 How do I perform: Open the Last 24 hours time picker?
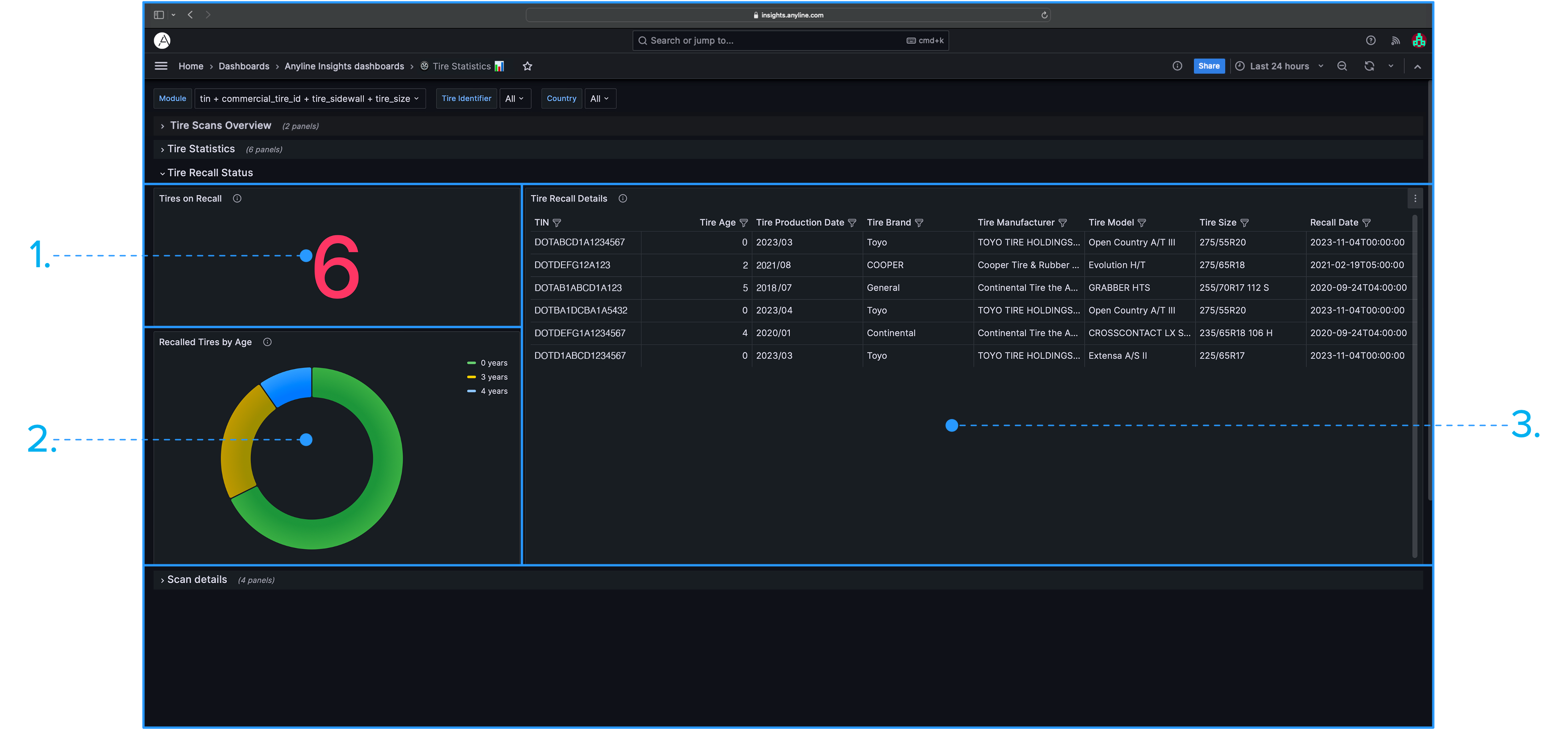tap(1279, 66)
